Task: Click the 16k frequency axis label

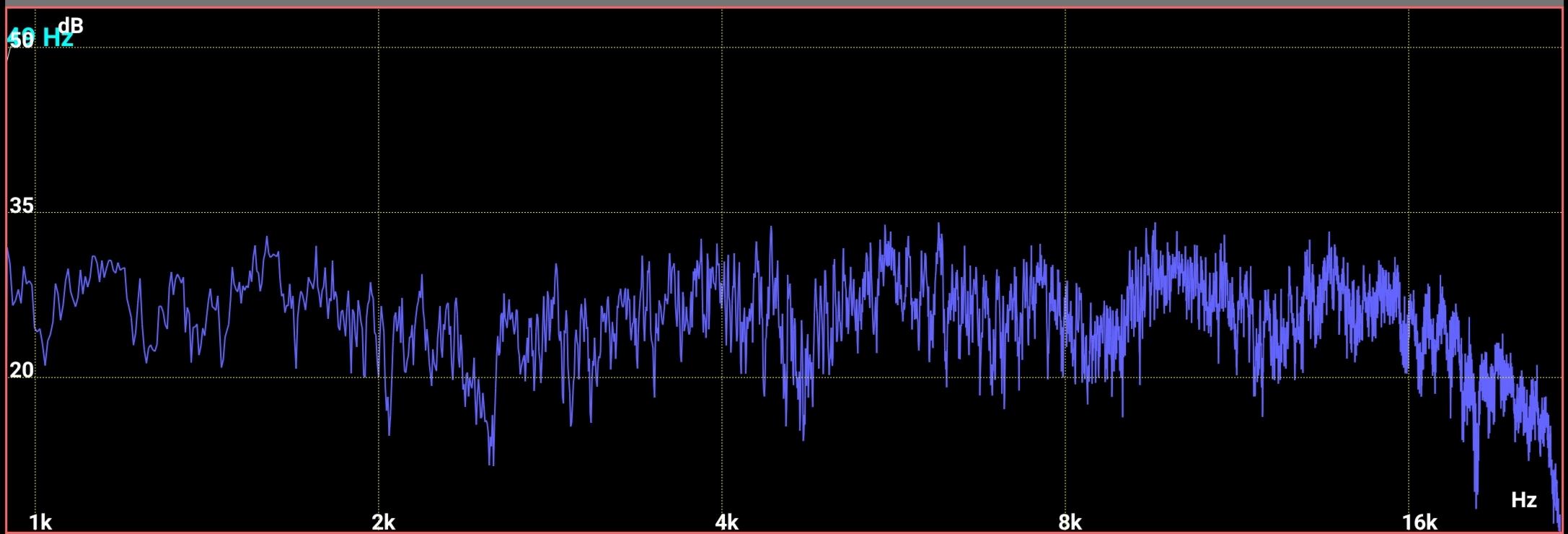Action: click(x=1419, y=522)
